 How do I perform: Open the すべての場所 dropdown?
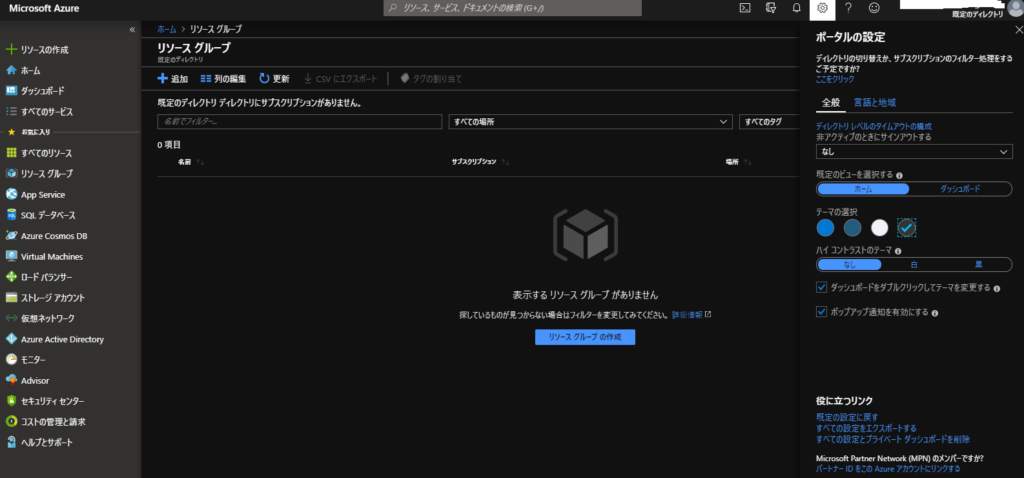pyautogui.click(x=590, y=121)
